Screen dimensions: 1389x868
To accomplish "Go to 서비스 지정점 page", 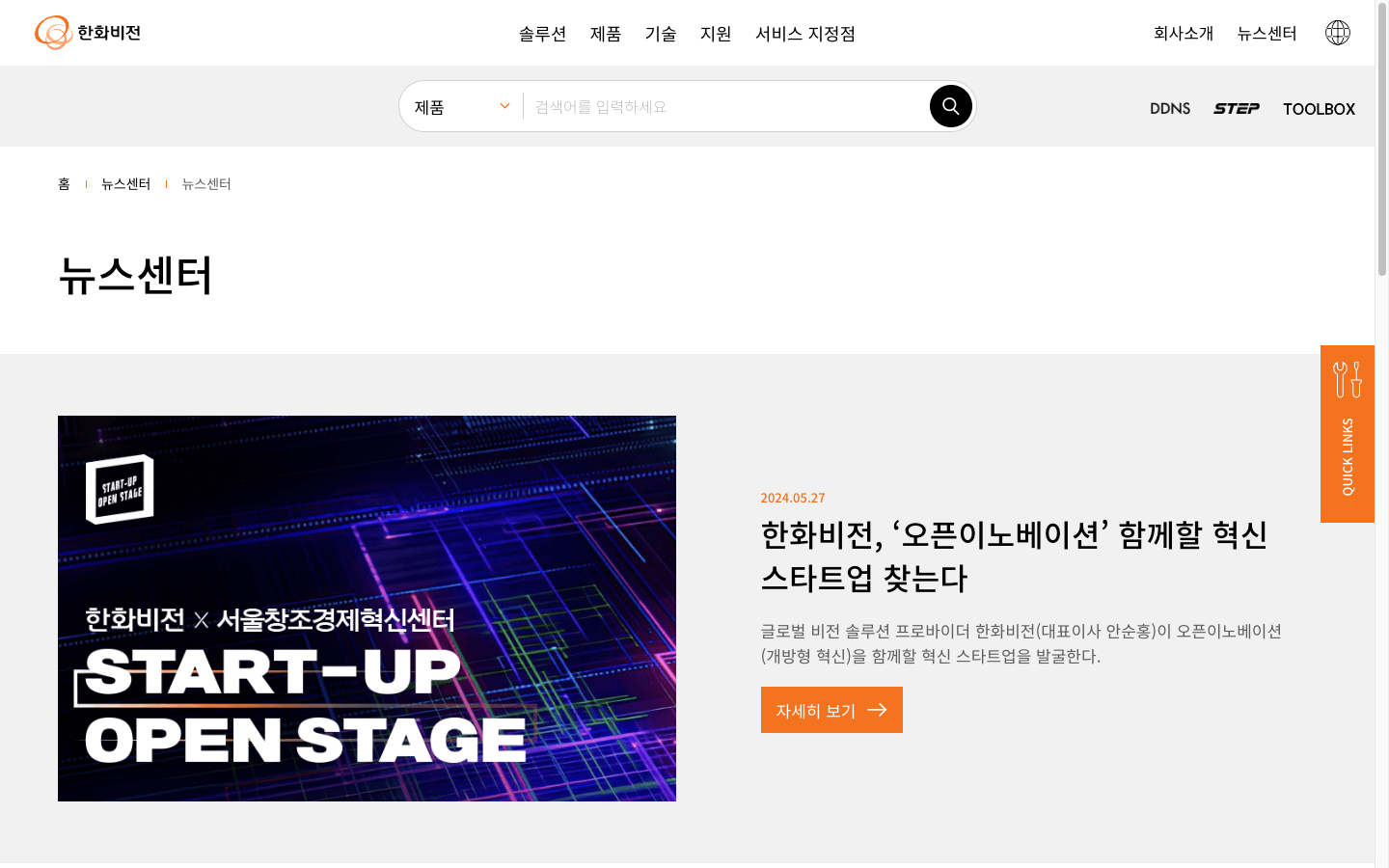I will pyautogui.click(x=805, y=34).
